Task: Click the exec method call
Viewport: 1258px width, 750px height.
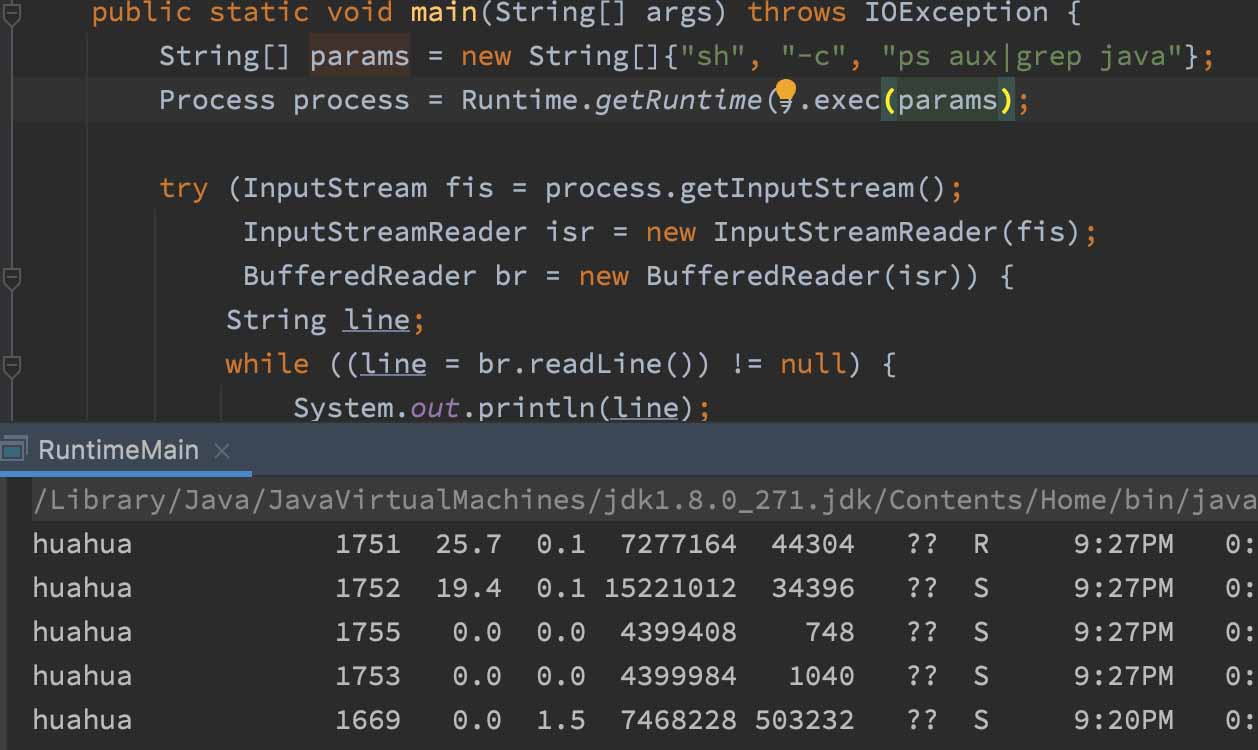Action: (847, 100)
